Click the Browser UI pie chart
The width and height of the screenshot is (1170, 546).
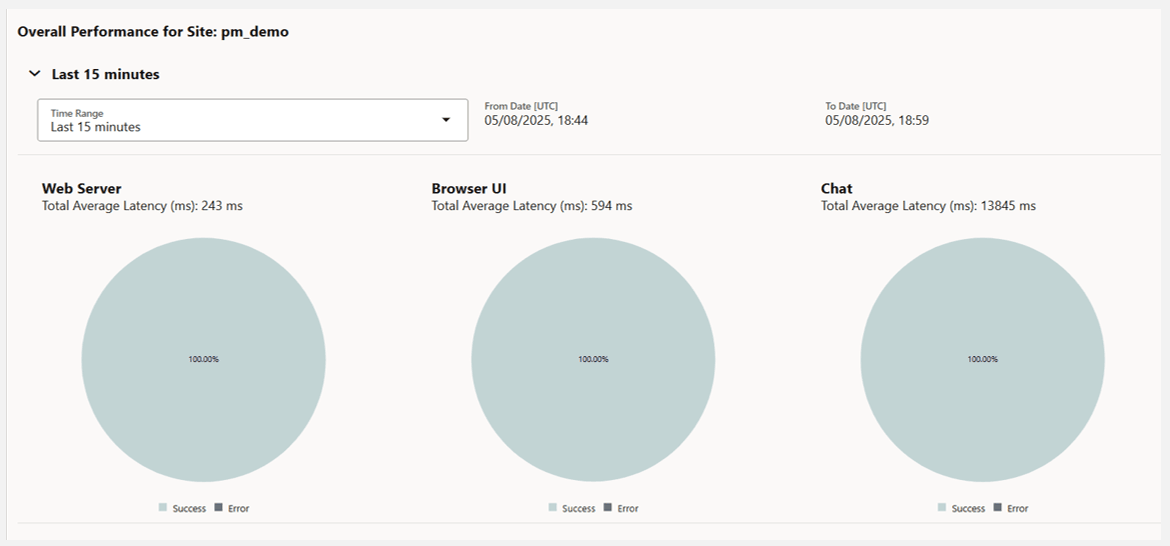point(593,360)
